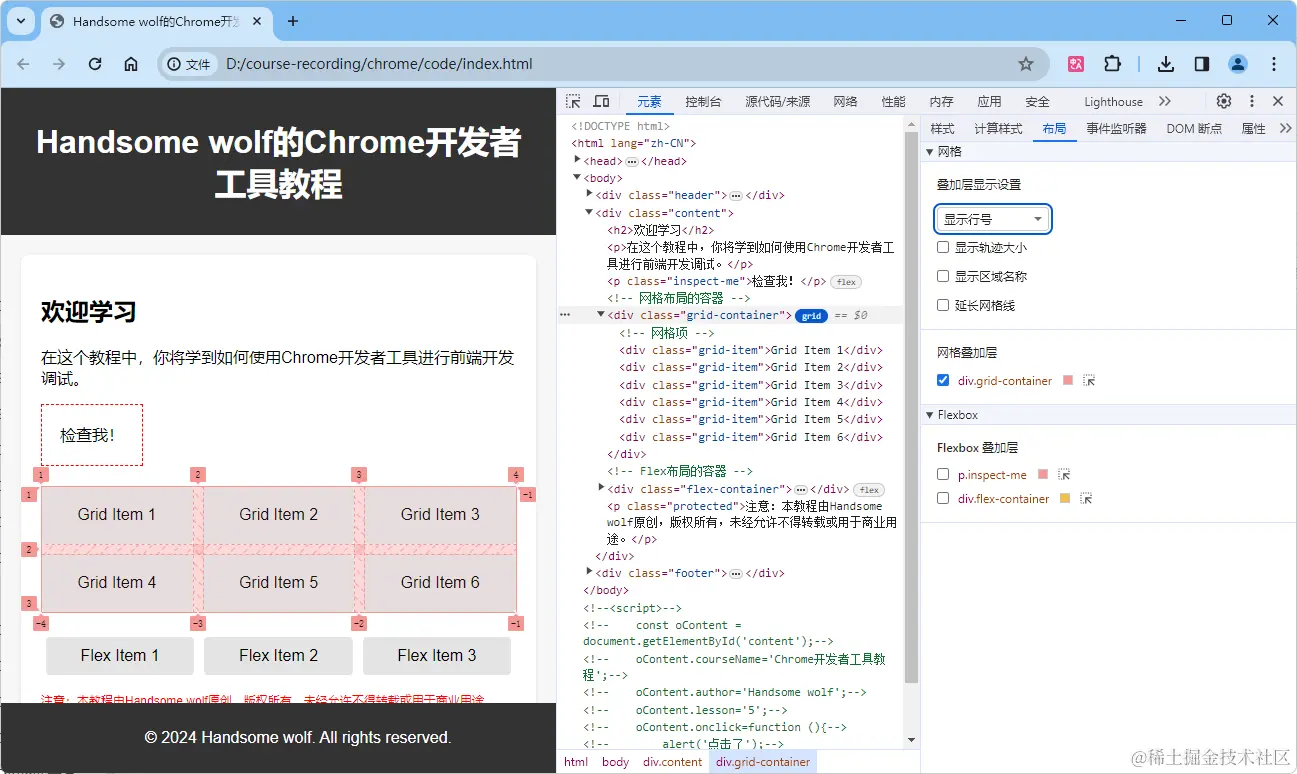Open the Lighthouse tab
This screenshot has width=1297, height=774.
pyautogui.click(x=1113, y=101)
